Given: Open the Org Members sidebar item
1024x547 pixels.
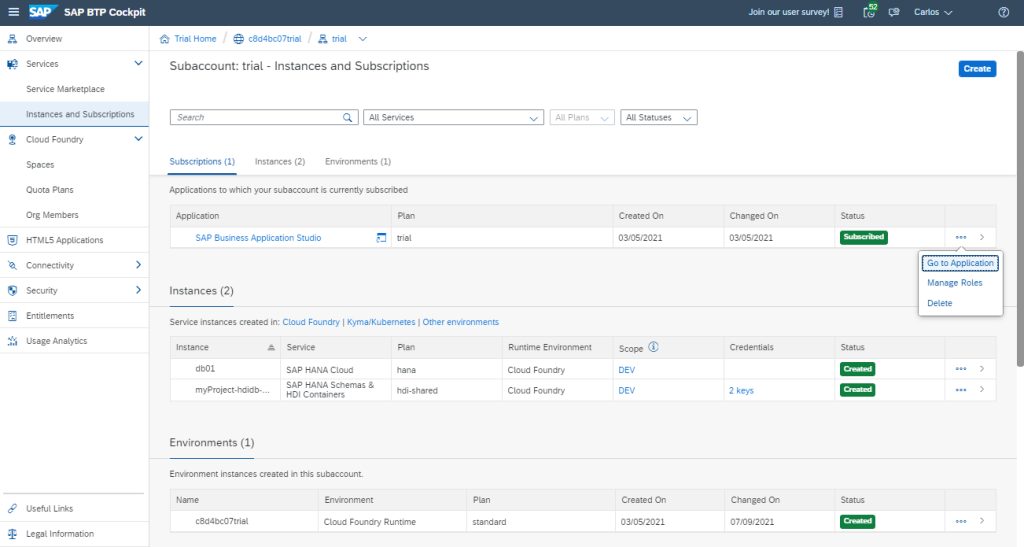Looking at the screenshot, I should pyautogui.click(x=52, y=215).
